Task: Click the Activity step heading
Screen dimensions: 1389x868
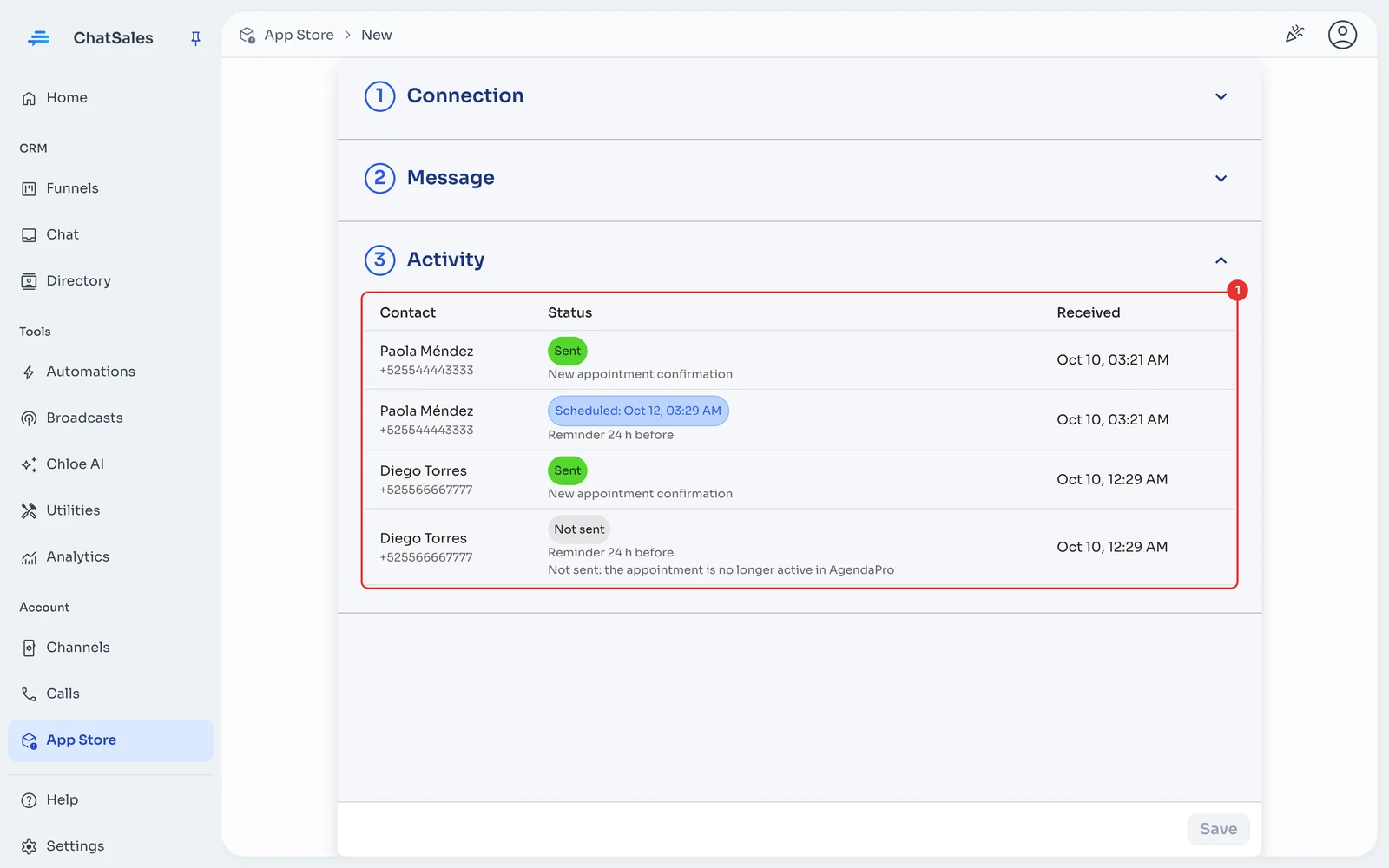Action: [x=445, y=260]
